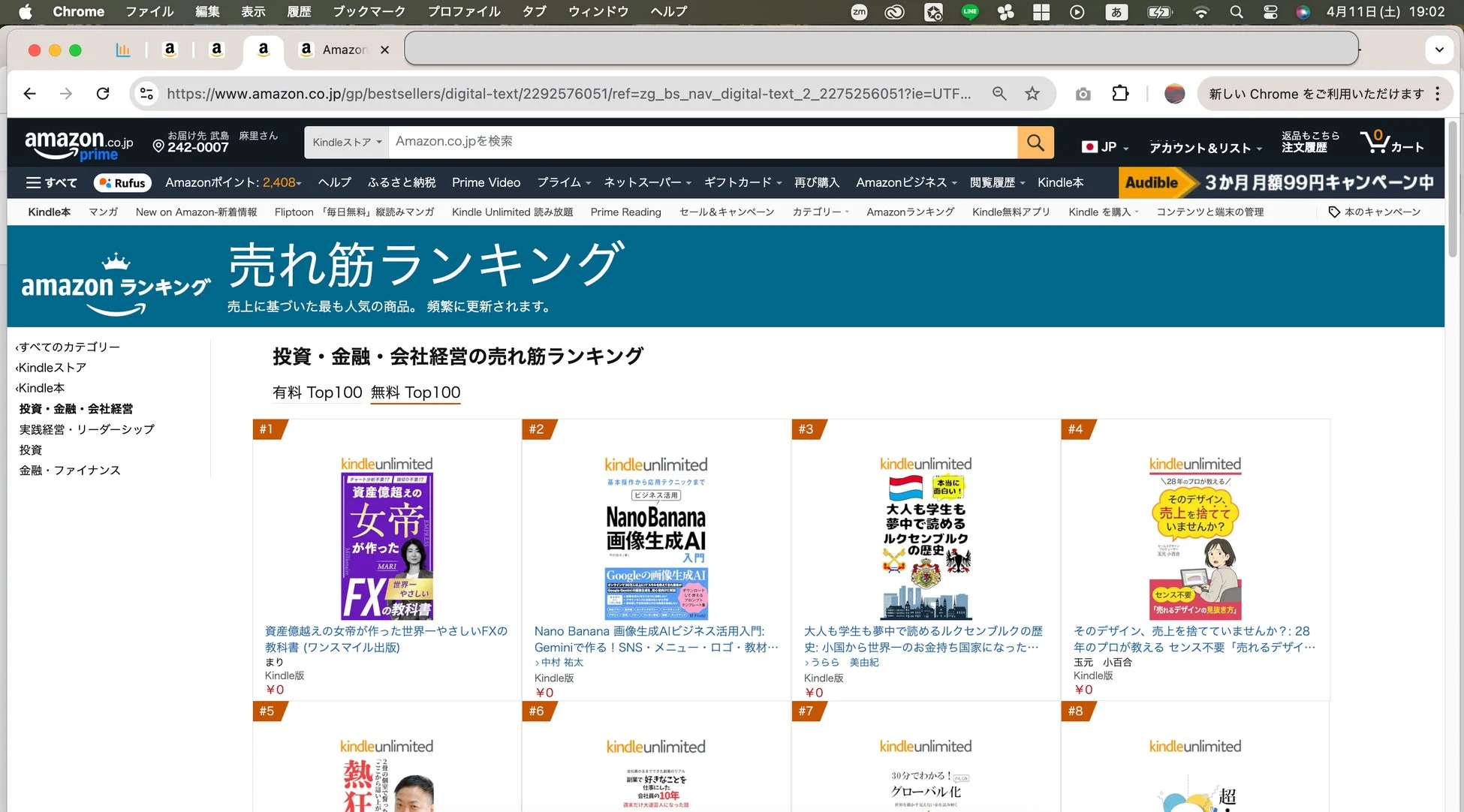
Task: Expand the Kindle を購入 dropdown
Action: (1104, 212)
